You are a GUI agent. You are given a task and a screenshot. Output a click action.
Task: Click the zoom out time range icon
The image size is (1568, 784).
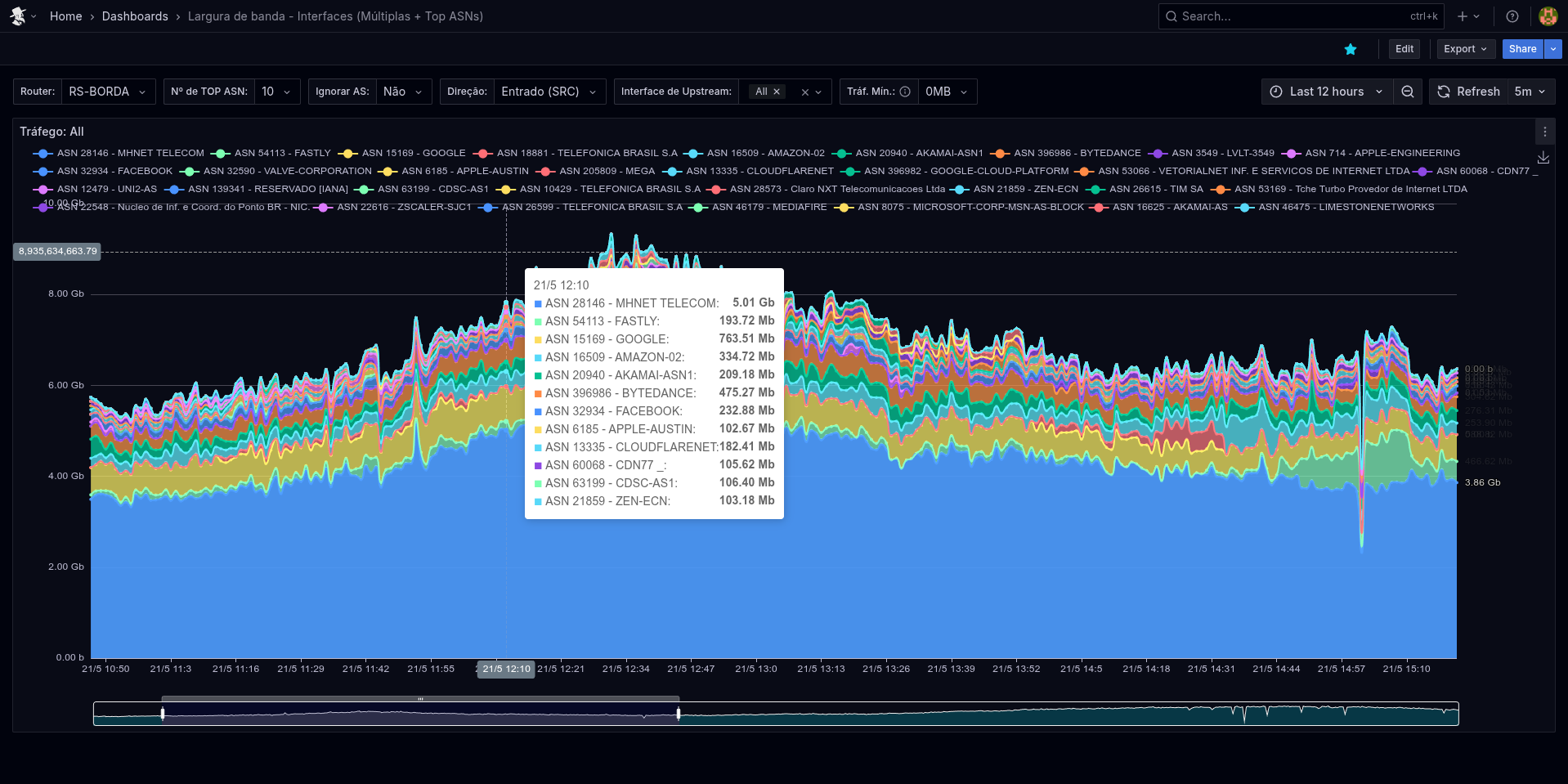click(1408, 92)
